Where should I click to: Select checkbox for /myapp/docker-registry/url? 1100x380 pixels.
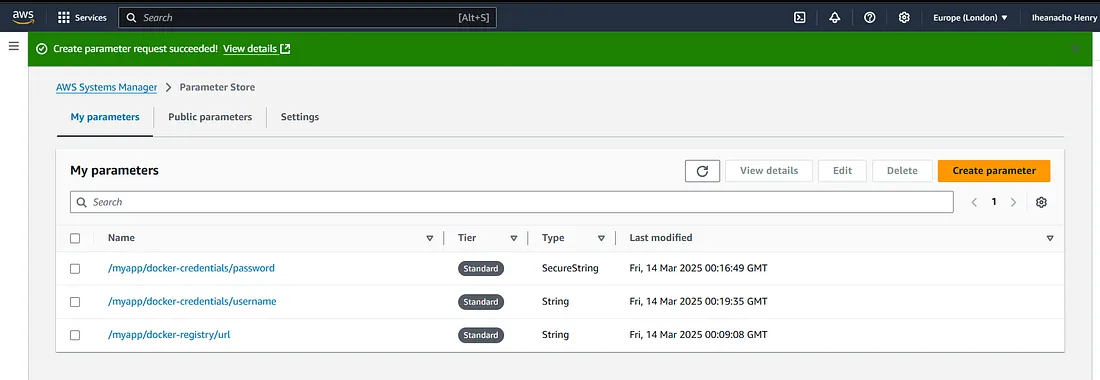[x=75, y=335]
